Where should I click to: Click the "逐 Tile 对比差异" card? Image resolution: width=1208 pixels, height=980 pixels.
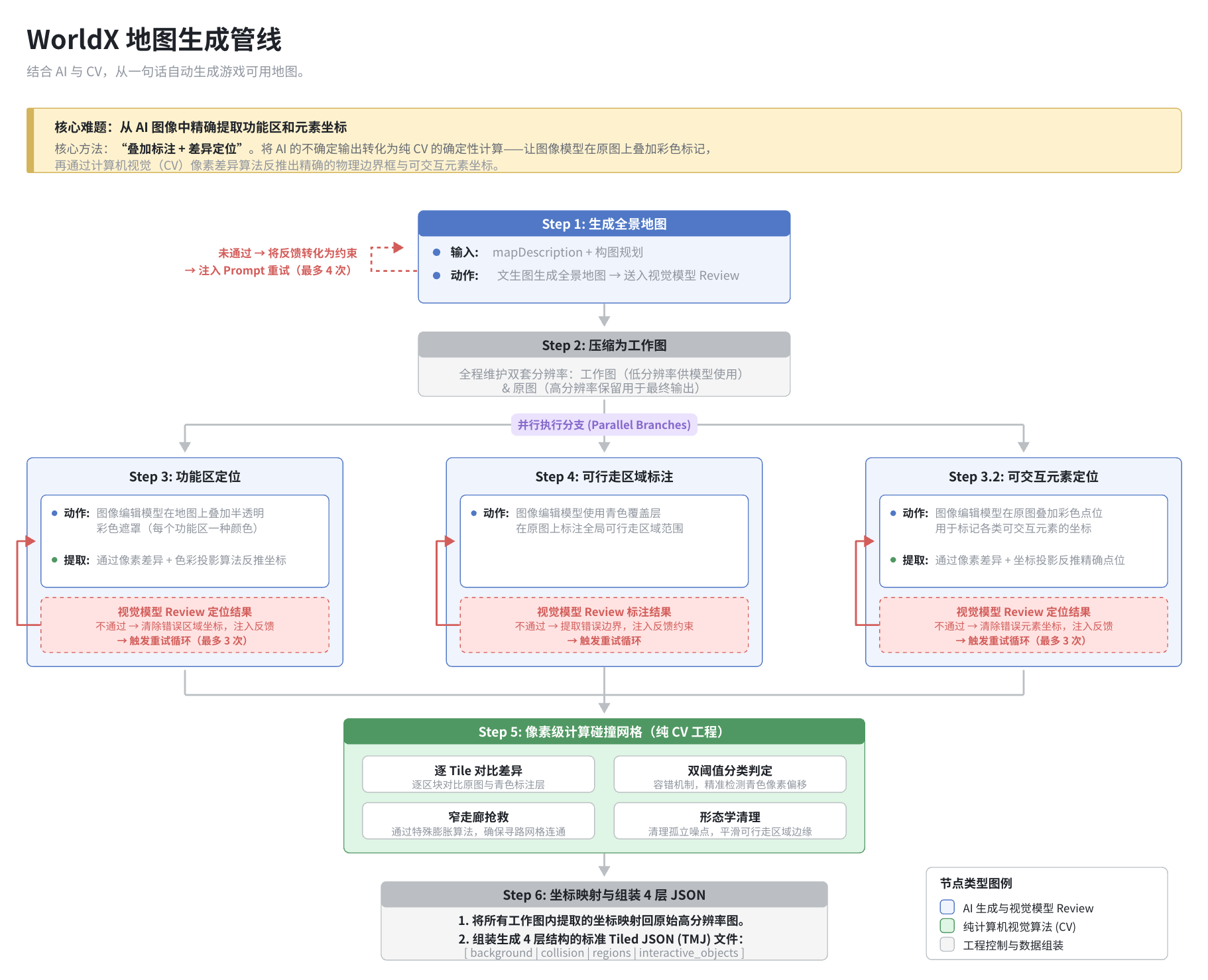click(x=479, y=774)
